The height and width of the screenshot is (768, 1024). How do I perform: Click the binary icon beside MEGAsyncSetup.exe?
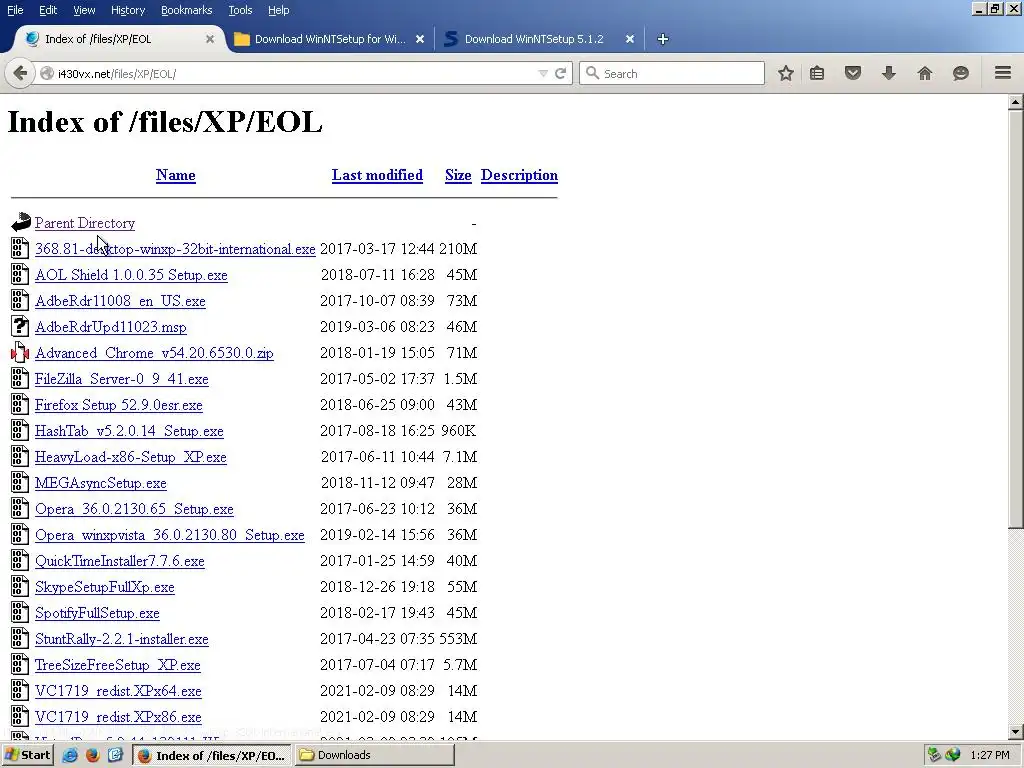tap(20, 482)
